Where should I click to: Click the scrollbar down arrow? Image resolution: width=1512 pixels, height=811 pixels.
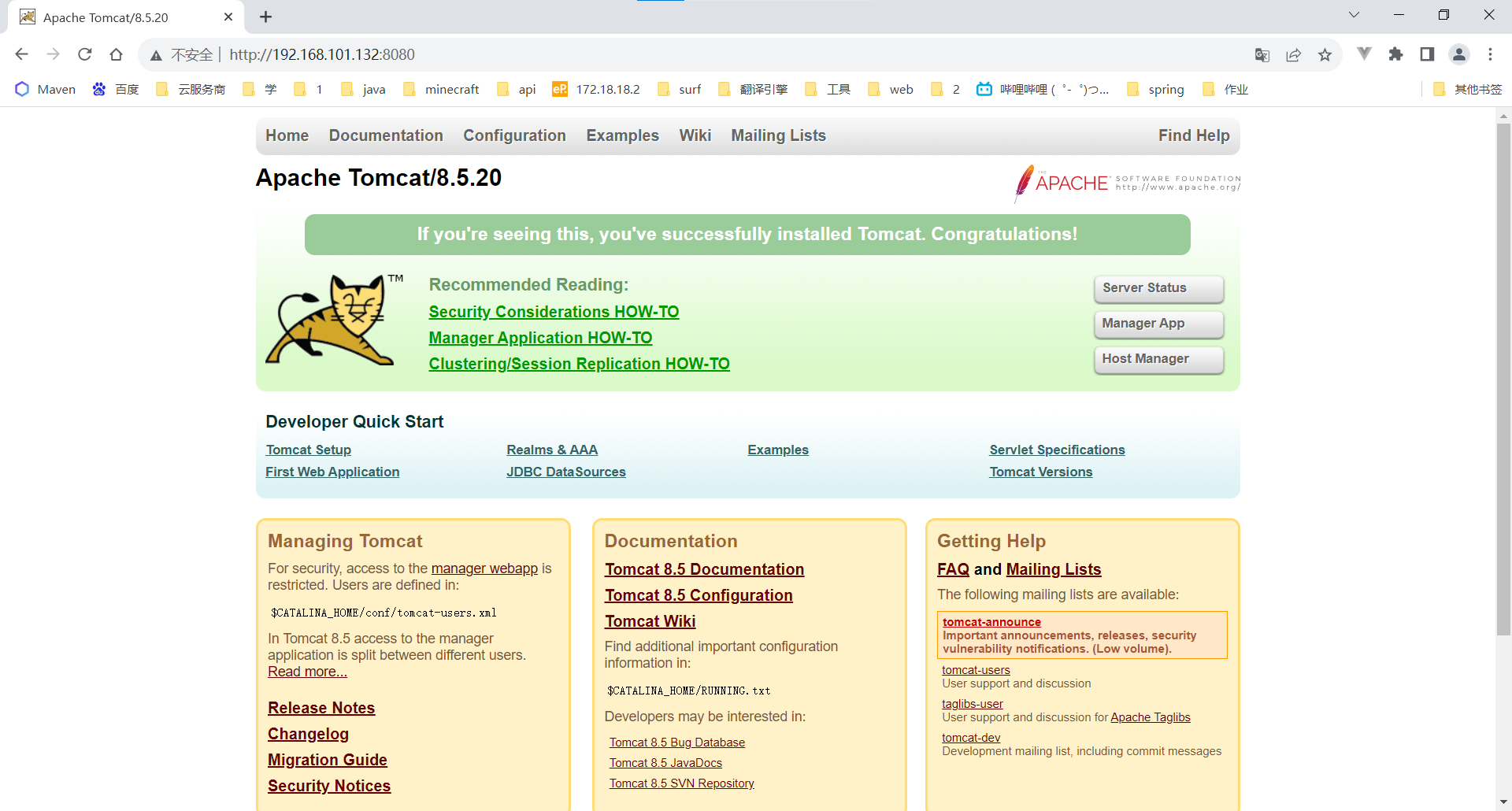tap(1504, 802)
